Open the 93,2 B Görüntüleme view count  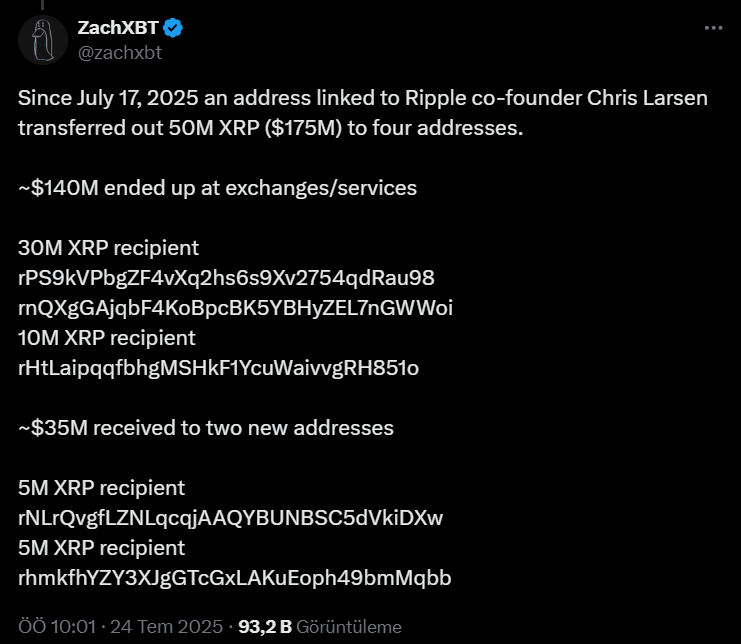click(320, 627)
